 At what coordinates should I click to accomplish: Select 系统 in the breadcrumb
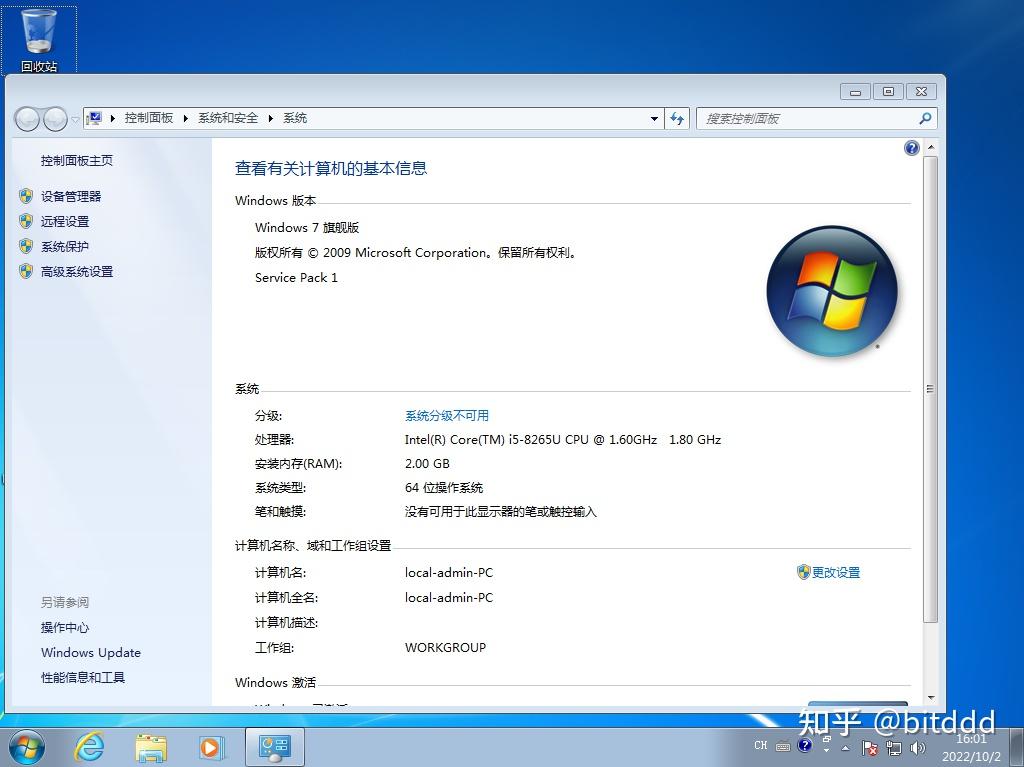click(295, 118)
